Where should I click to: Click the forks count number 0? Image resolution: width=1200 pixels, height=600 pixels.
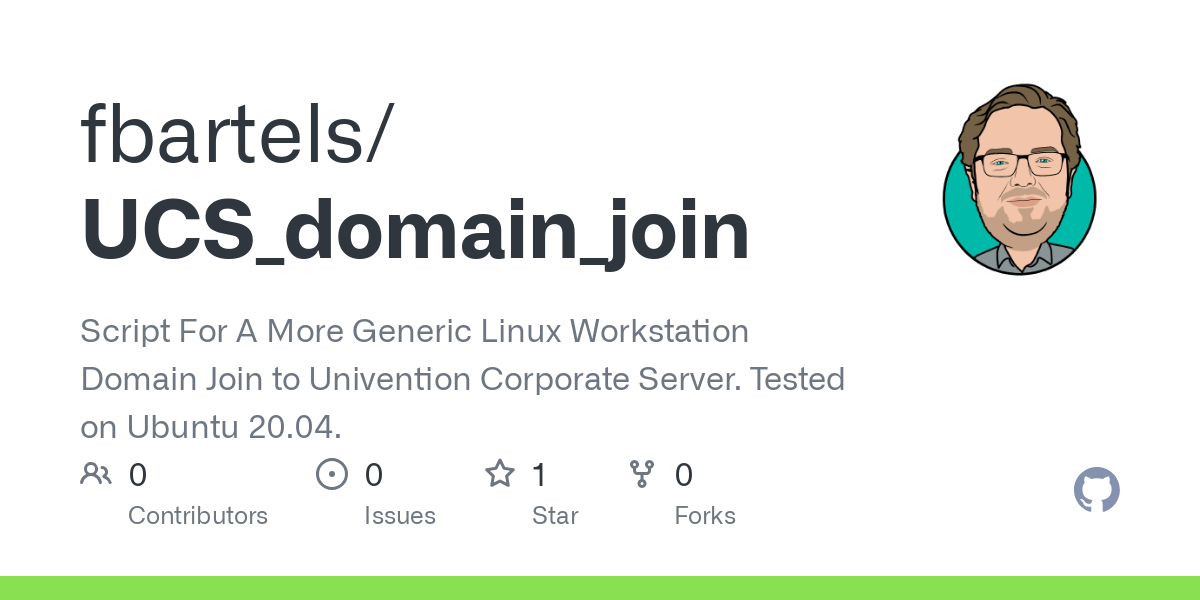tap(684, 475)
